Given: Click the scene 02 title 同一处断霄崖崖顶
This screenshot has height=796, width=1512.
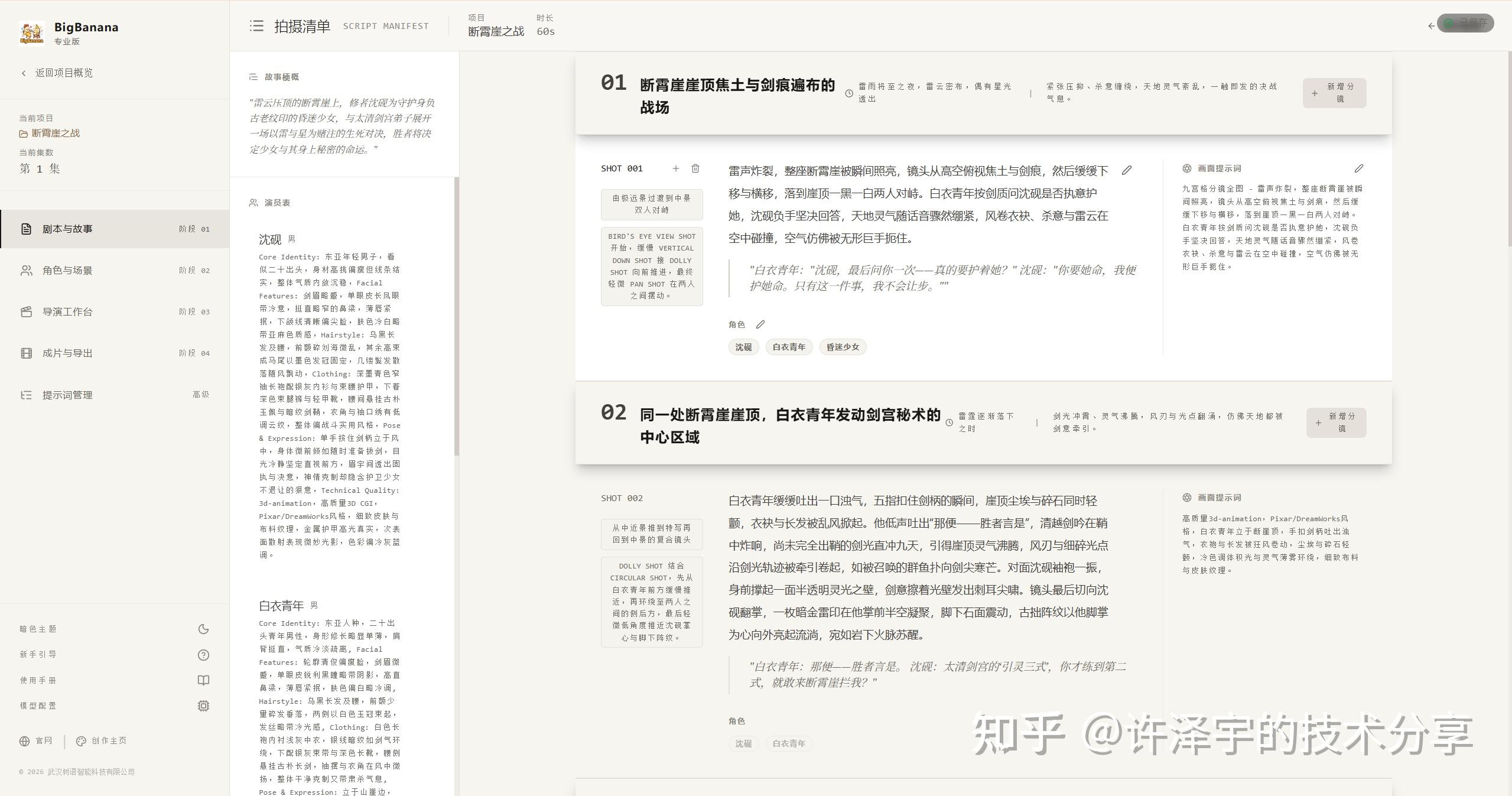Looking at the screenshot, I should 790,425.
